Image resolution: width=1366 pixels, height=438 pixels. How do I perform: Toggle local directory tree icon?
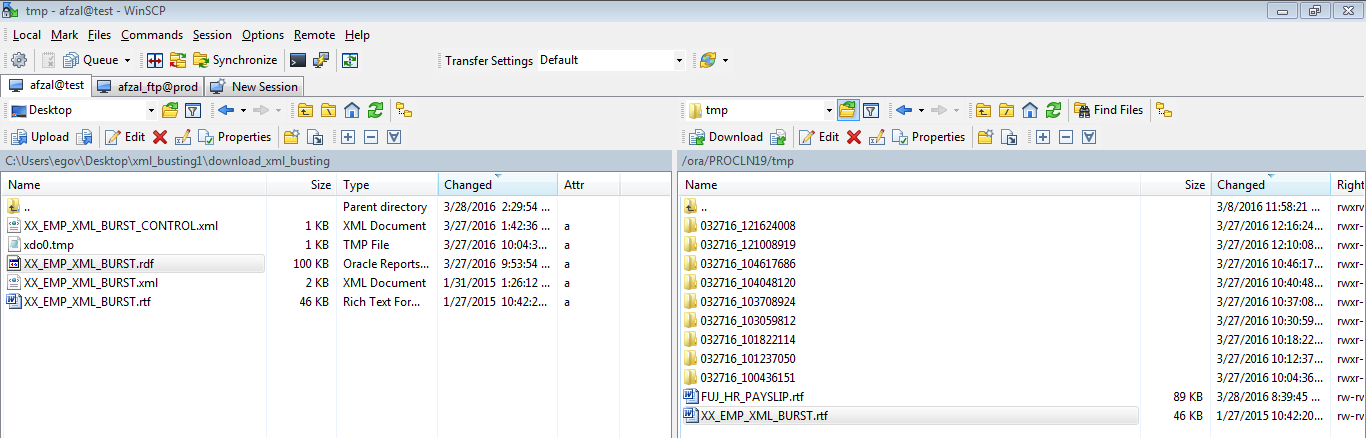[x=404, y=110]
